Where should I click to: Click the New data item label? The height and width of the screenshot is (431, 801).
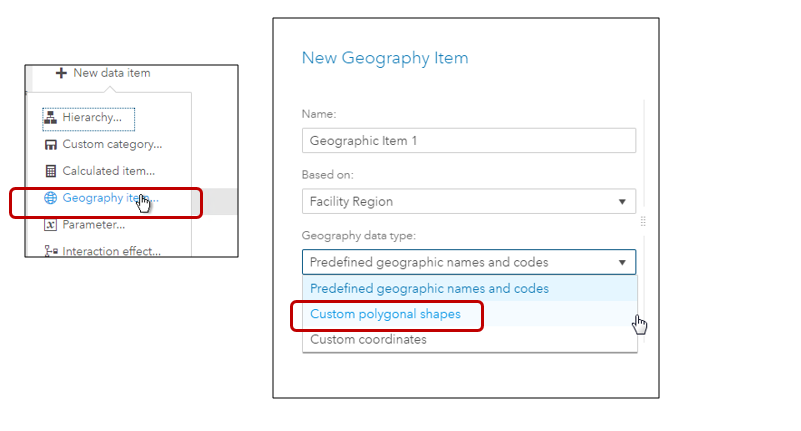click(112, 73)
